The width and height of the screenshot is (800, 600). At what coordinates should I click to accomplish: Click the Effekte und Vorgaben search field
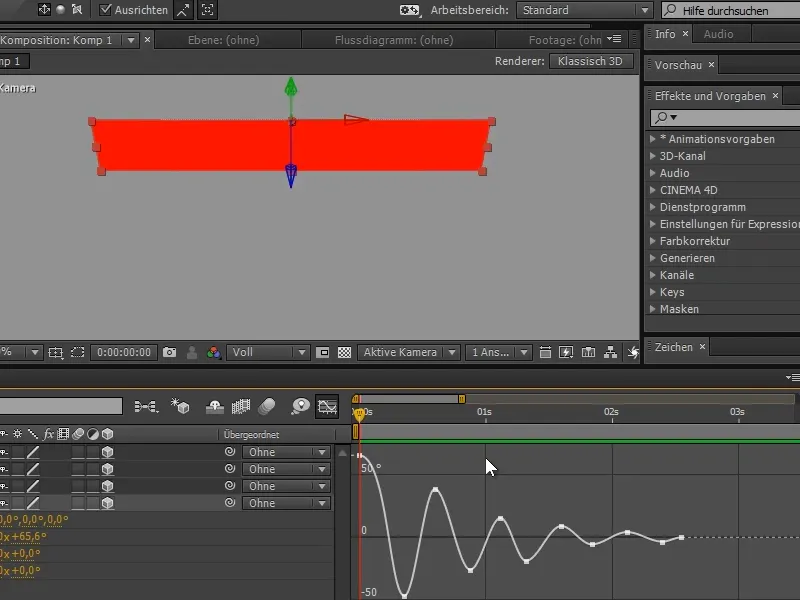pyautogui.click(x=720, y=118)
